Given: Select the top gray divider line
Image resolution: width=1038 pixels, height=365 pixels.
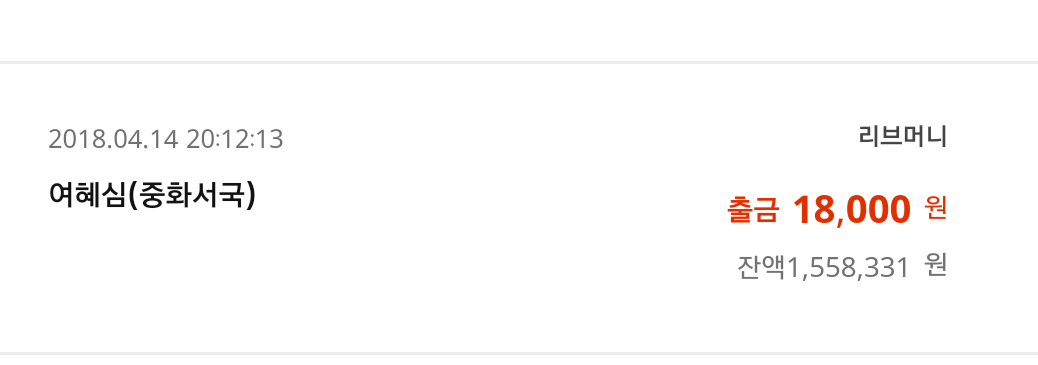Looking at the screenshot, I should click(x=519, y=62).
